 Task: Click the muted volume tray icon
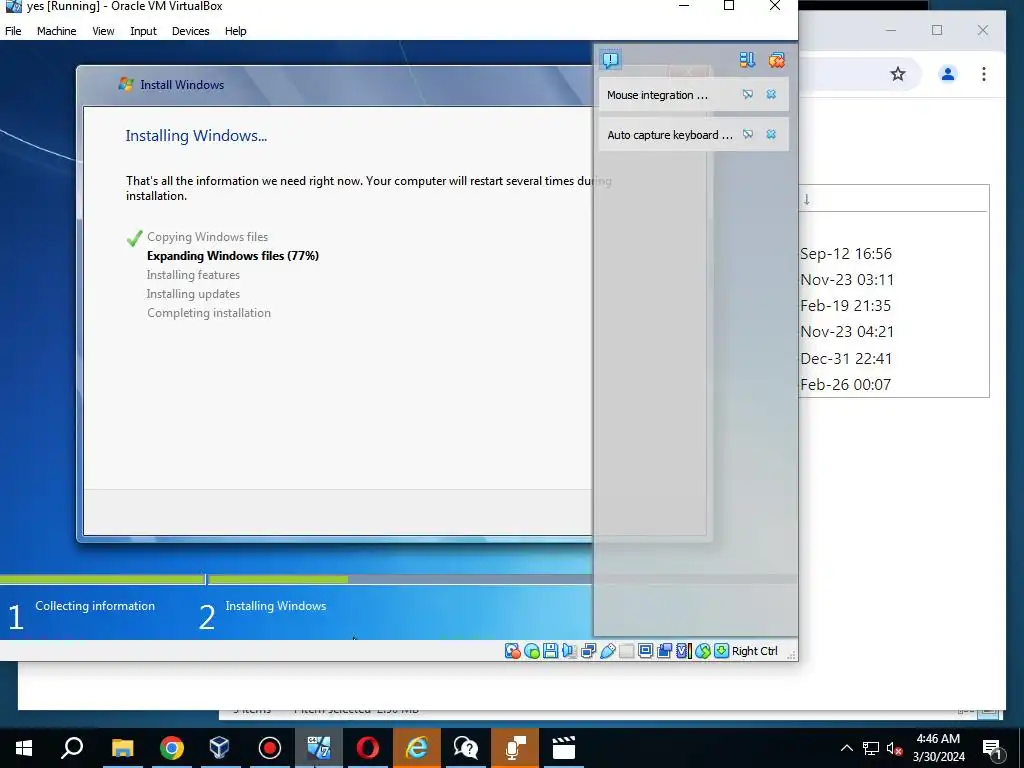click(x=894, y=748)
